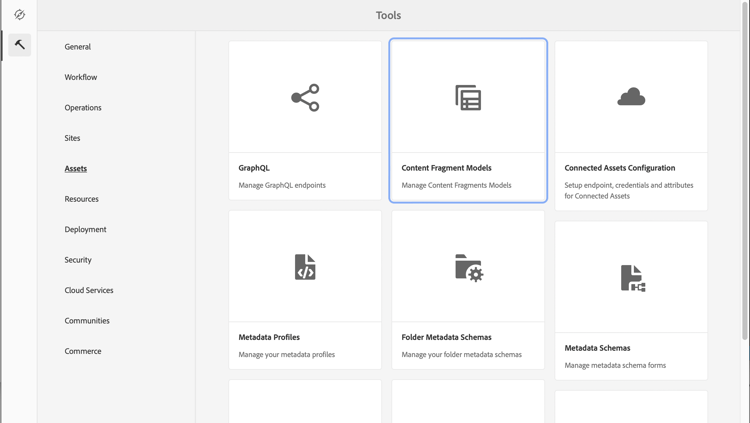Click 'Manage GraphQL endpoints' description
Screen dimensions: 750x423
282,185
